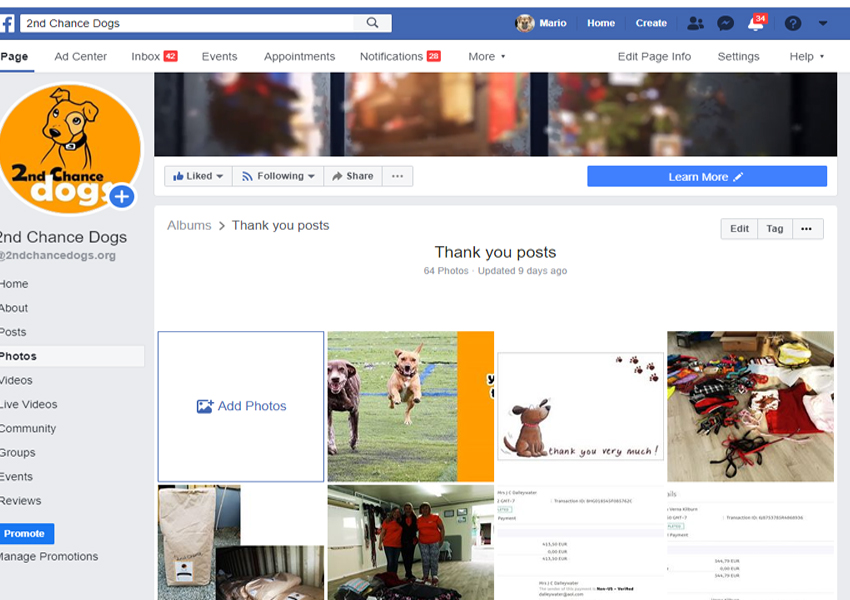Open the women in orange shirts photo
Screen dimensions: 850x600
pos(410,542)
